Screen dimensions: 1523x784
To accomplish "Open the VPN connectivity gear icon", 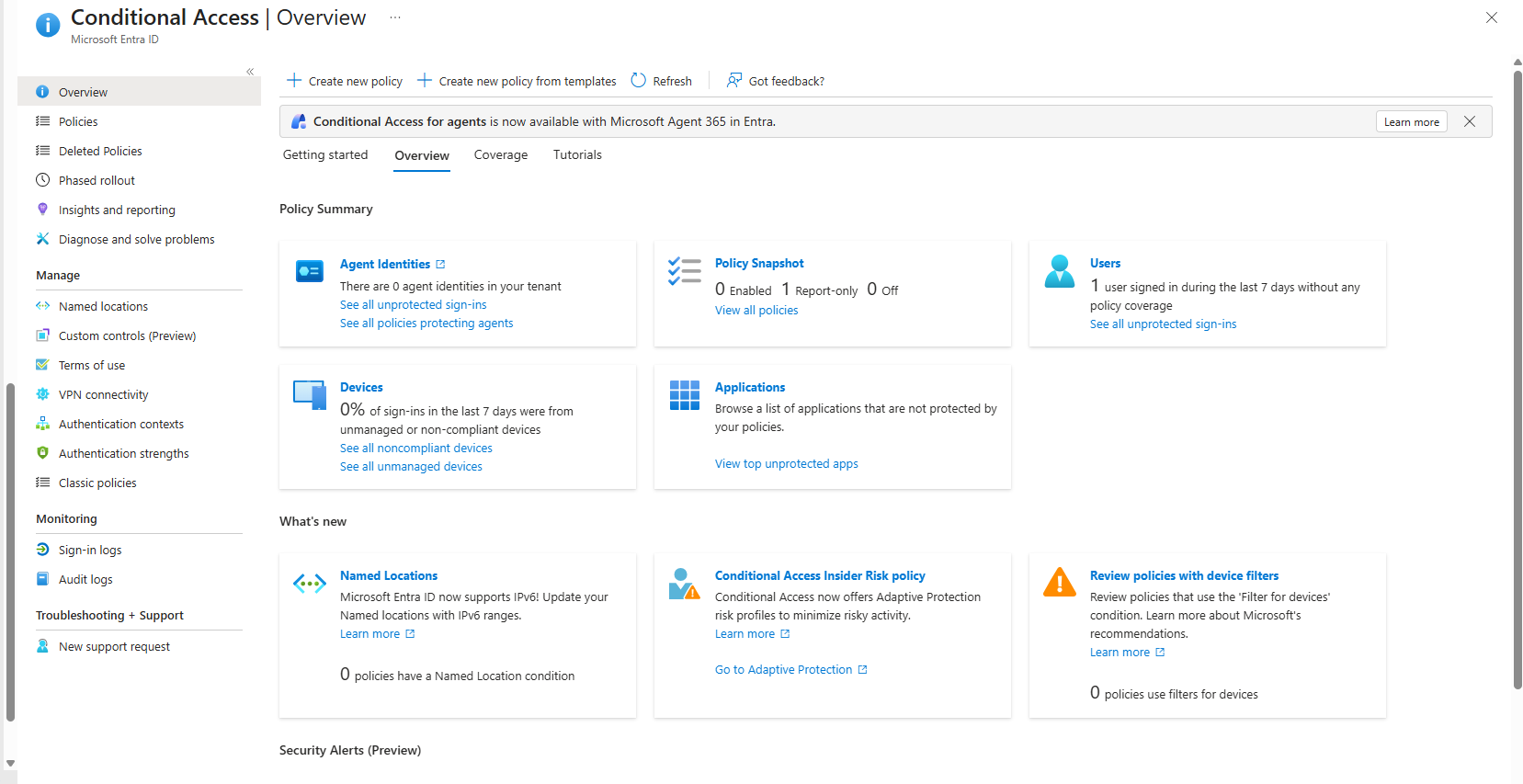I will 42,394.
